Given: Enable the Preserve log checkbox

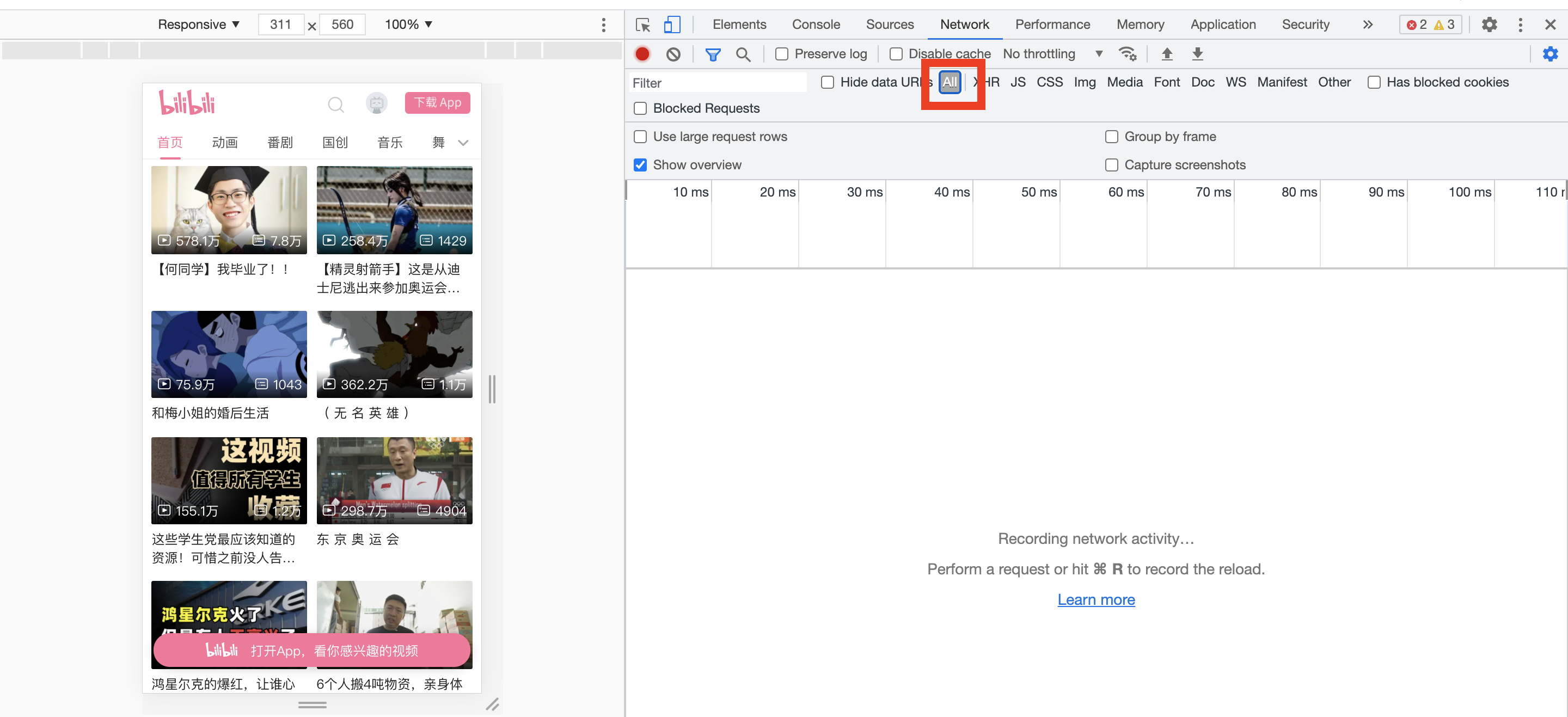Looking at the screenshot, I should pyautogui.click(x=782, y=53).
